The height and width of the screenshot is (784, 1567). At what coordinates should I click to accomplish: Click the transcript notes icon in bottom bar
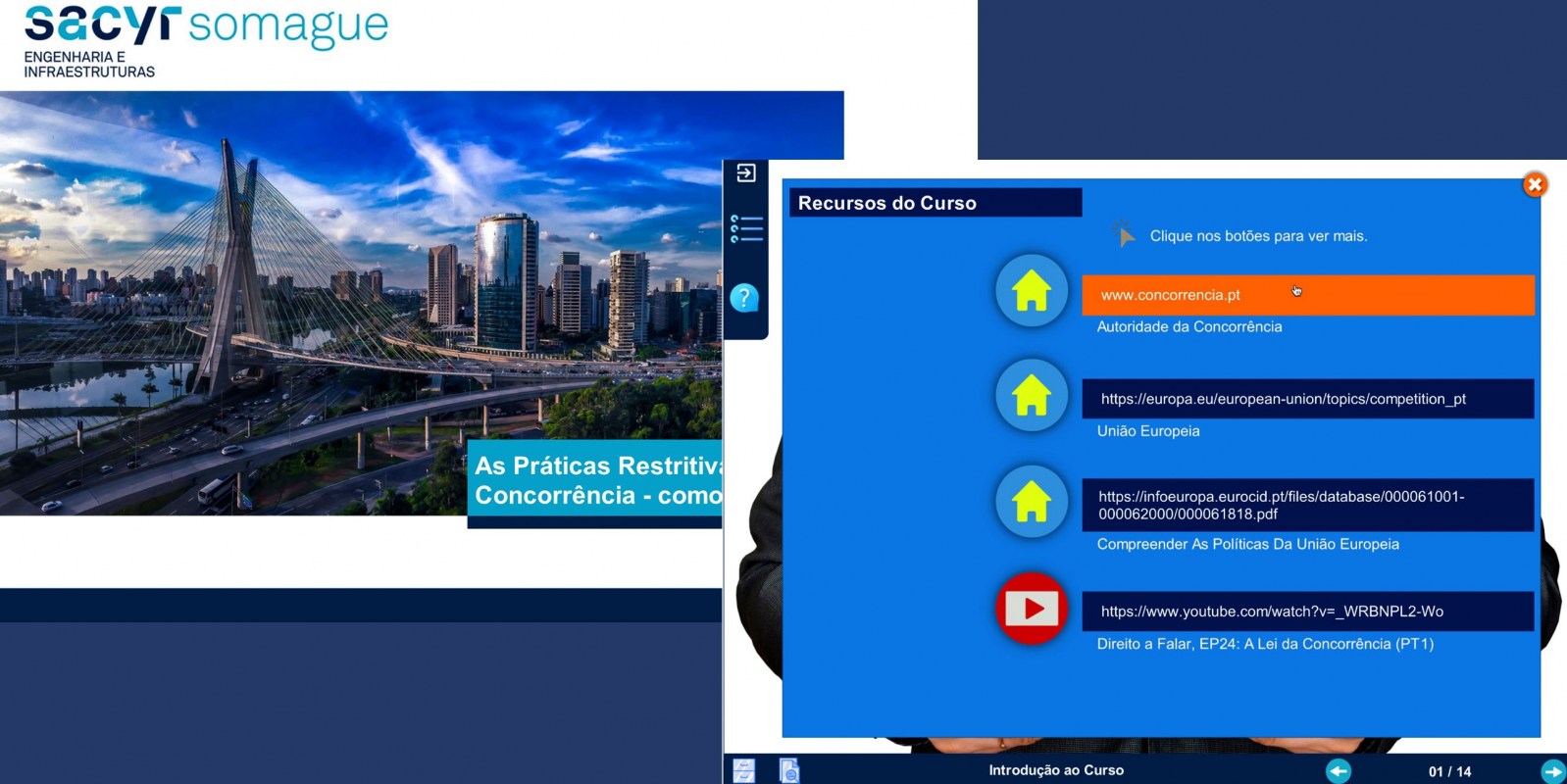coord(744,770)
